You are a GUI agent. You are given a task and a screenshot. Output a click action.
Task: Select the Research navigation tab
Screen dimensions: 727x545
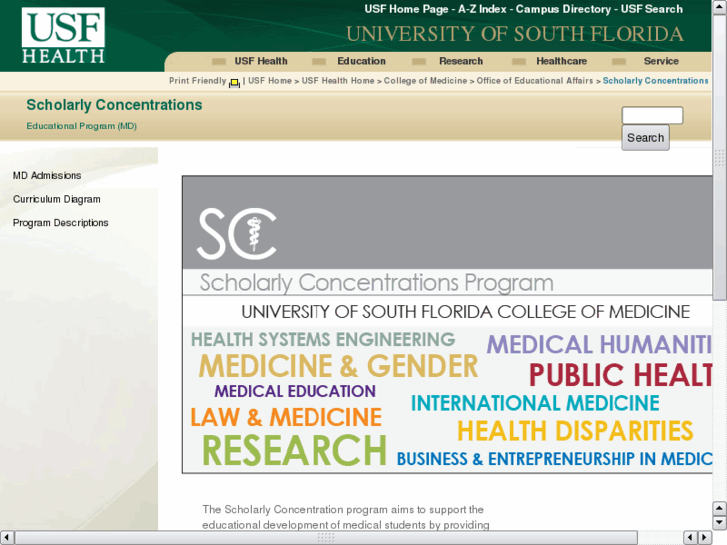pos(461,61)
